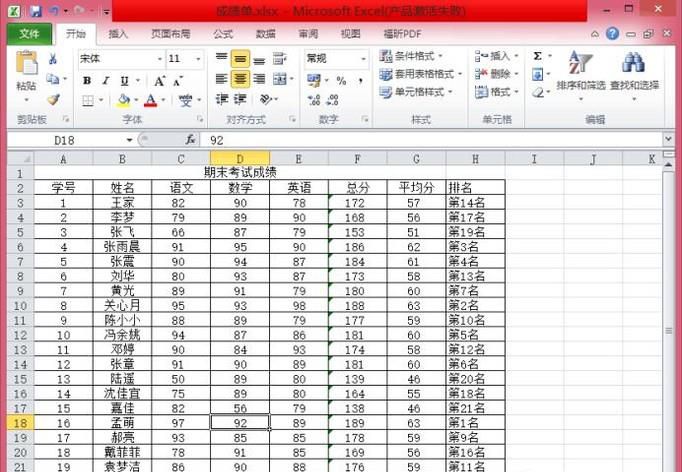Open the font name dropdown 宋体
This screenshot has height=472, width=682.
160,59
